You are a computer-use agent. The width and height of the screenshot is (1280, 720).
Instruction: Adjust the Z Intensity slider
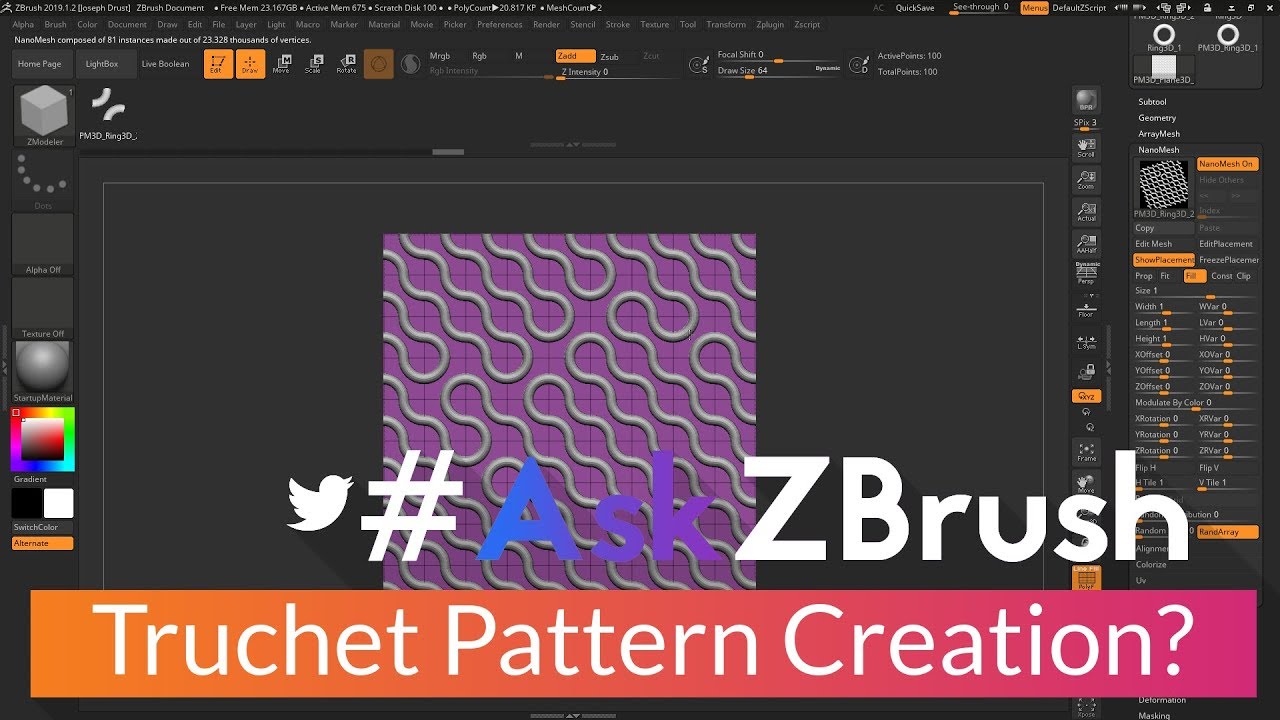[620, 72]
